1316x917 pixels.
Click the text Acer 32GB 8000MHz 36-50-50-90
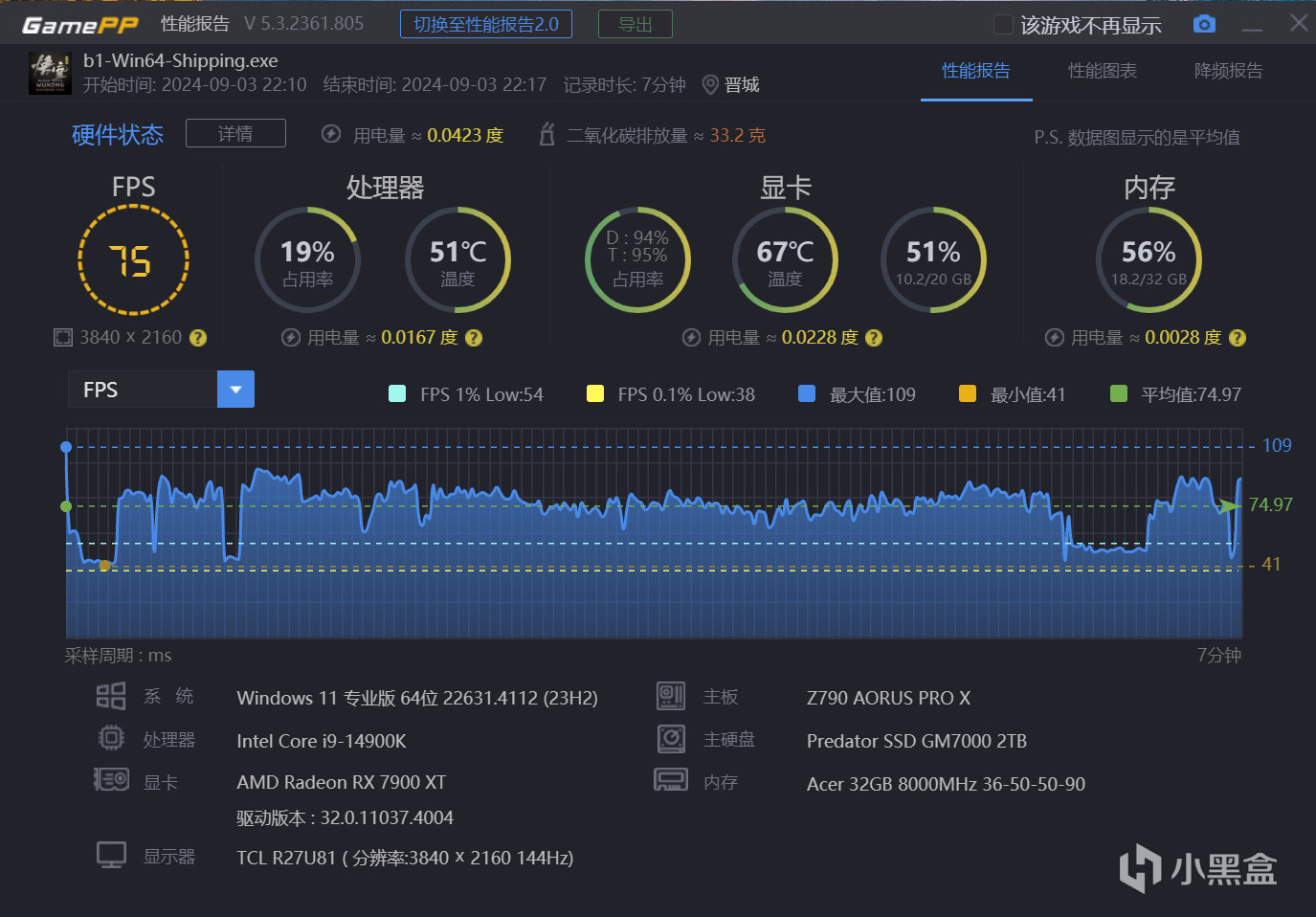point(946,784)
